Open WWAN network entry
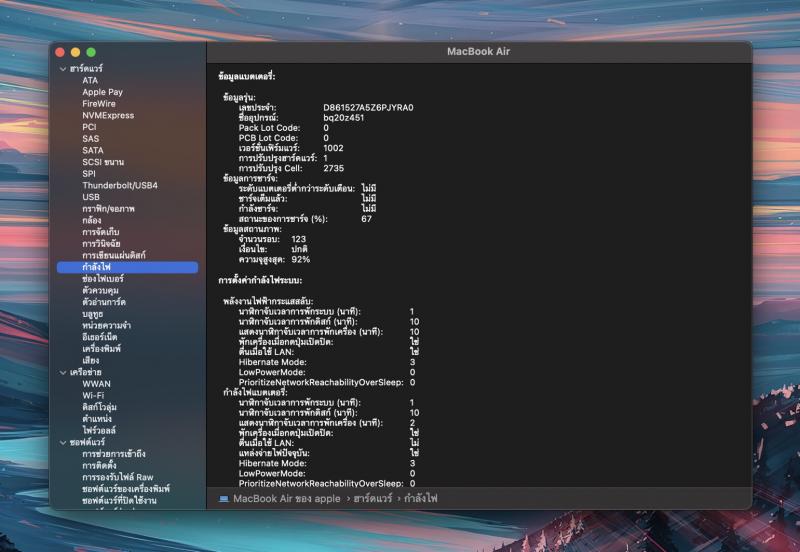800x552 pixels. point(96,384)
